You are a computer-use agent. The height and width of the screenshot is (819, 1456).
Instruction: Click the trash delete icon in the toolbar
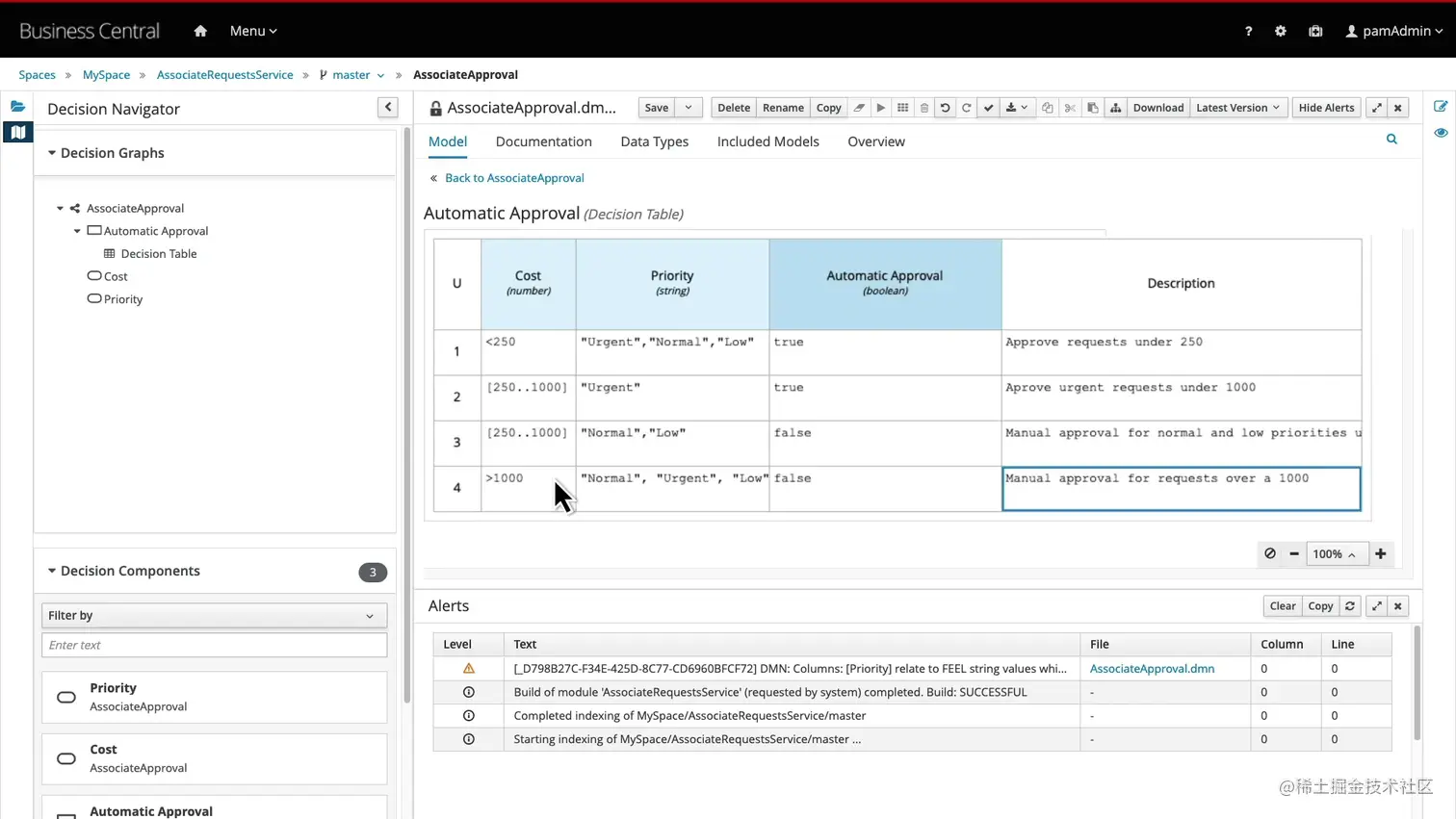923,108
